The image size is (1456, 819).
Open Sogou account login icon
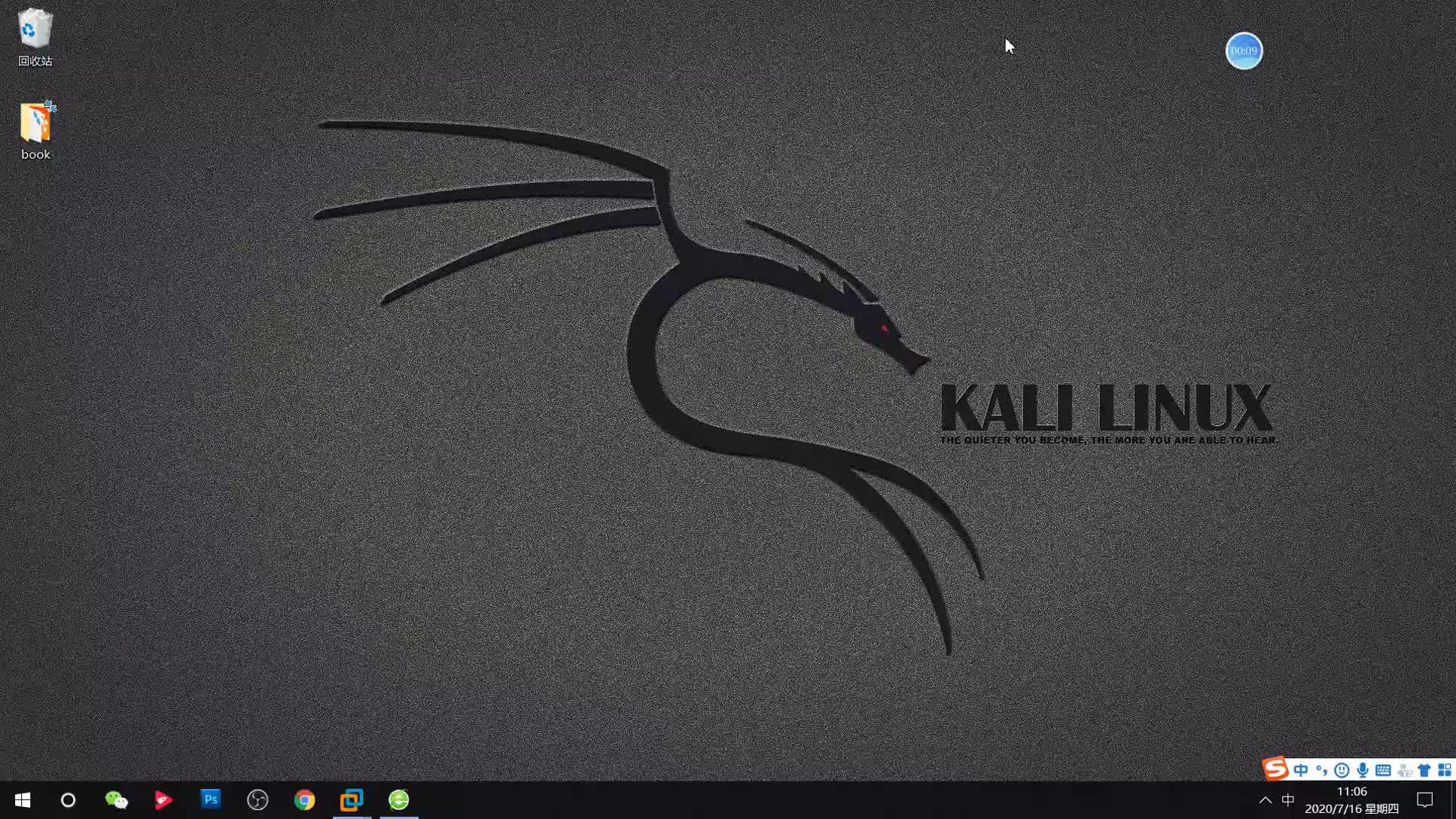click(x=1404, y=769)
